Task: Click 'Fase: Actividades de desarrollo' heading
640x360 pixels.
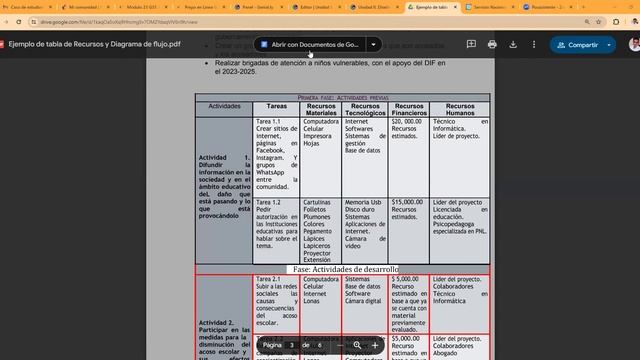Action: pyautogui.click(x=345, y=269)
